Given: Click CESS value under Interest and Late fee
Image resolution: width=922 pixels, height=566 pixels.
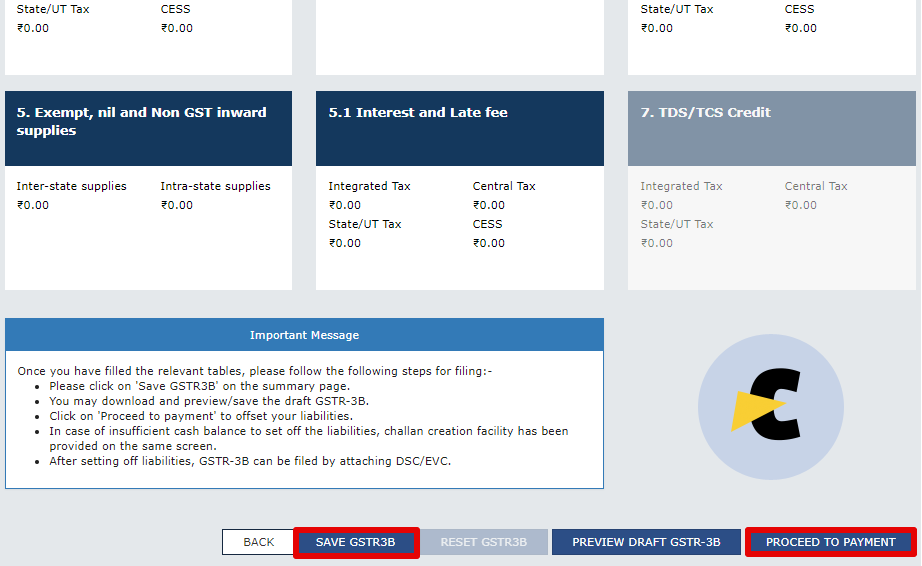Looking at the screenshot, I should (489, 243).
